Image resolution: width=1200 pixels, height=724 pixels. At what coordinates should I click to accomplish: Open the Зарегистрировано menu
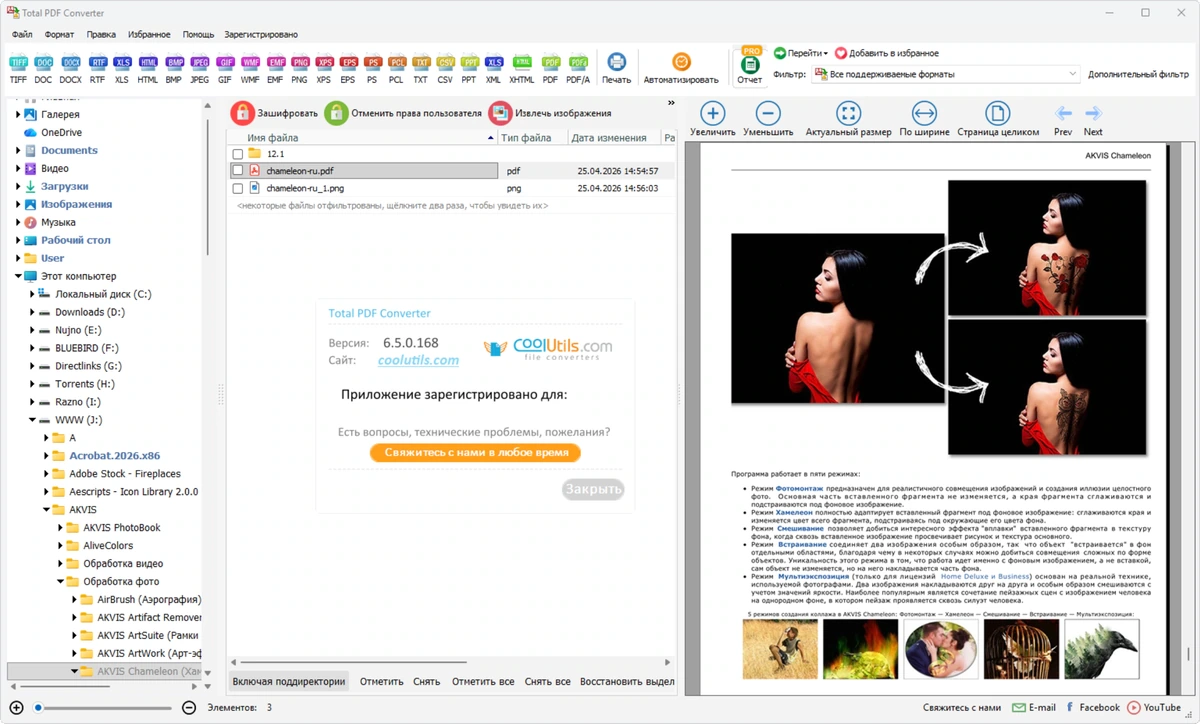(261, 34)
